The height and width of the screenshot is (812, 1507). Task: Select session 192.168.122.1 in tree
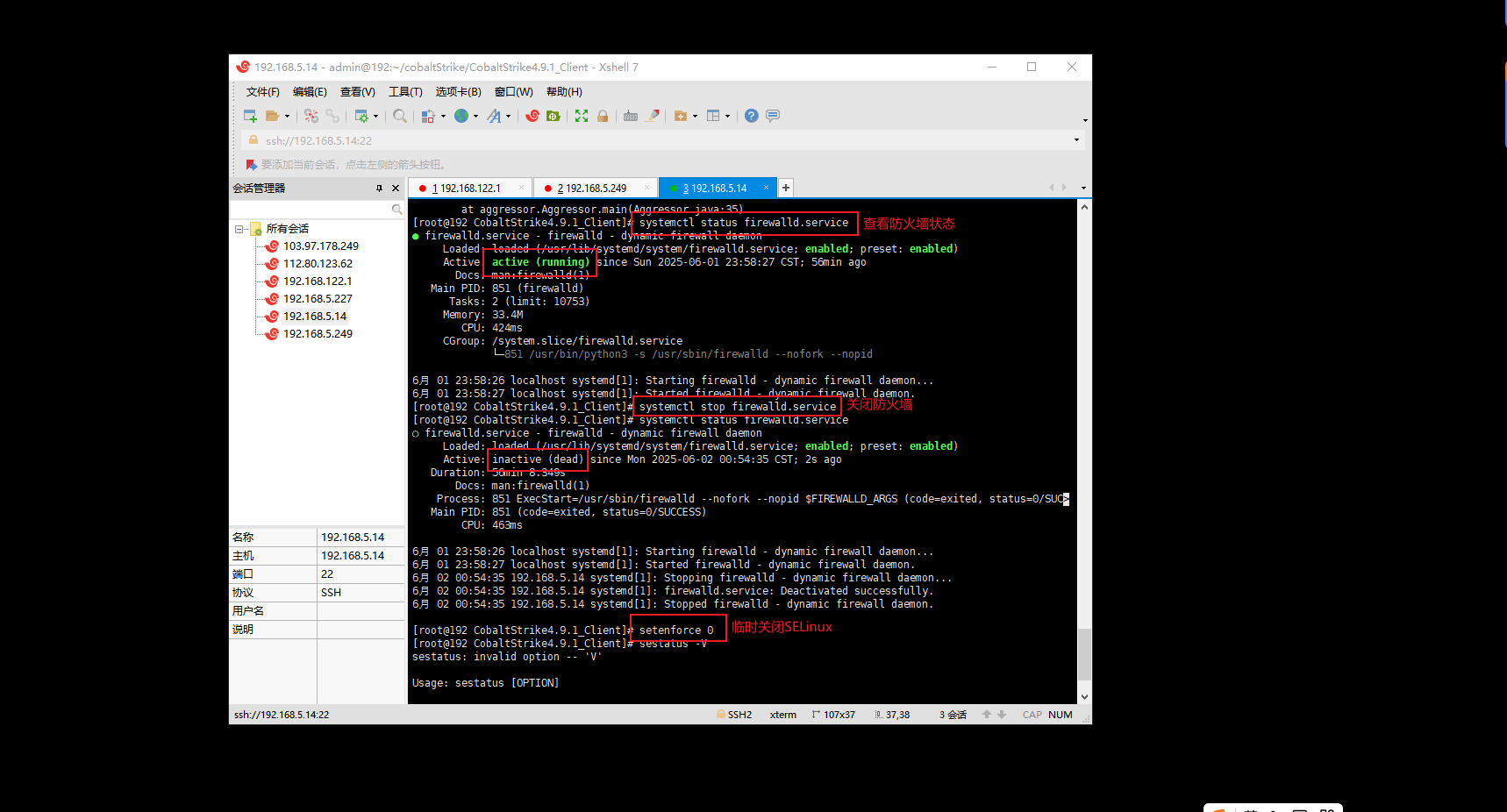[318, 281]
